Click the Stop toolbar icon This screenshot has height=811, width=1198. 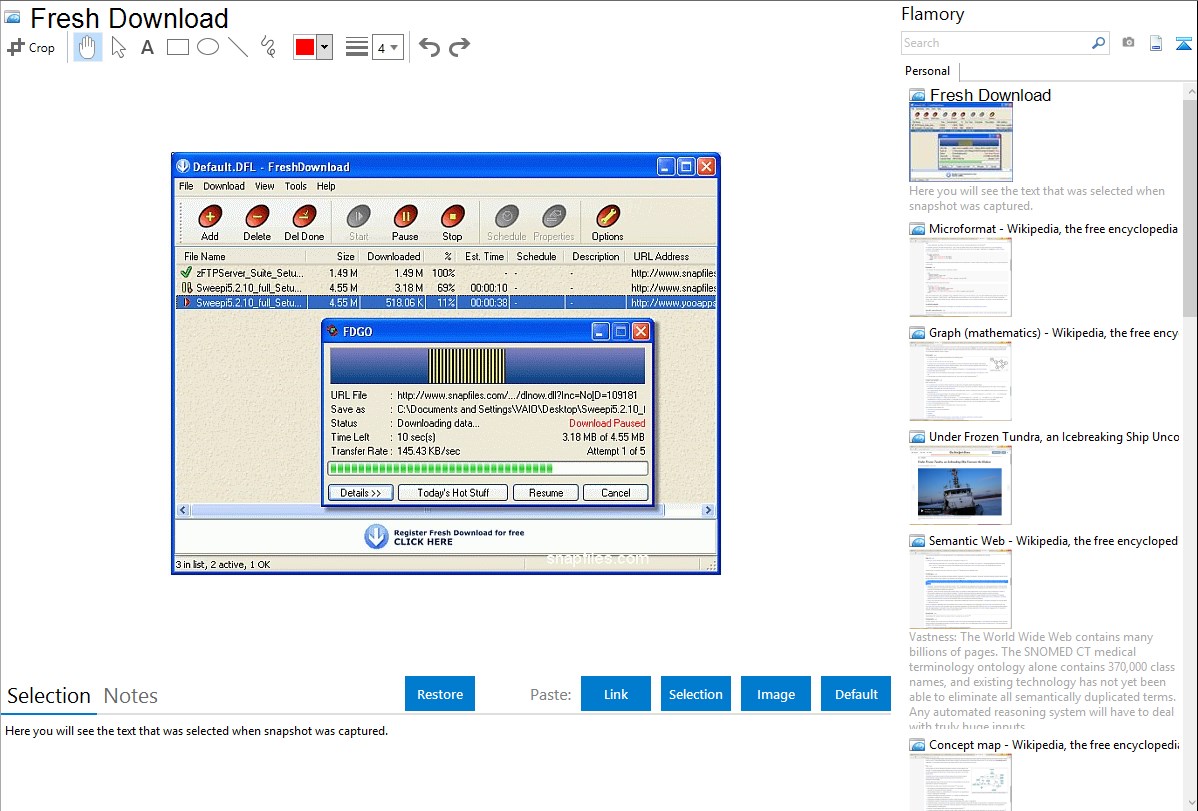tap(452, 222)
